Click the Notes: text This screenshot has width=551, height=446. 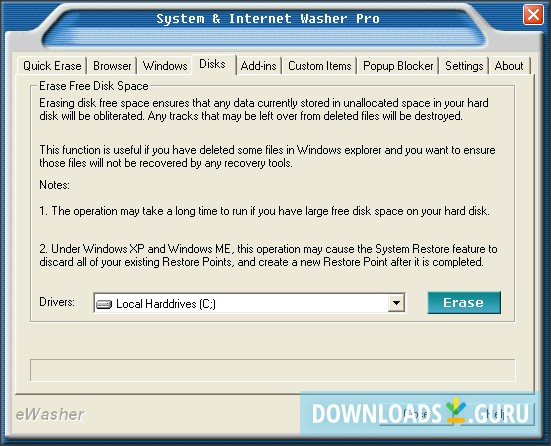coord(54,185)
